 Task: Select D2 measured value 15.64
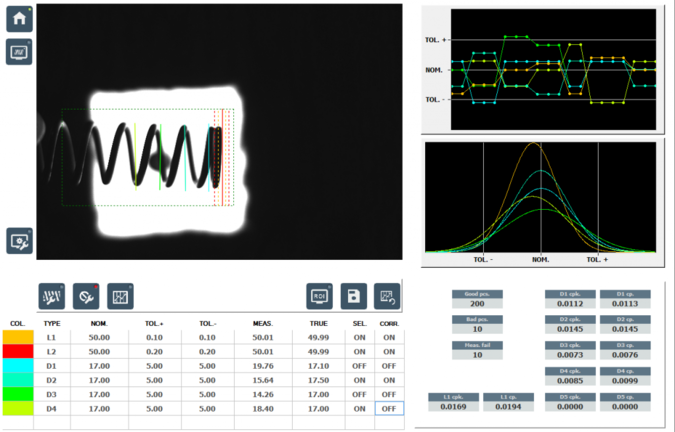click(x=263, y=380)
